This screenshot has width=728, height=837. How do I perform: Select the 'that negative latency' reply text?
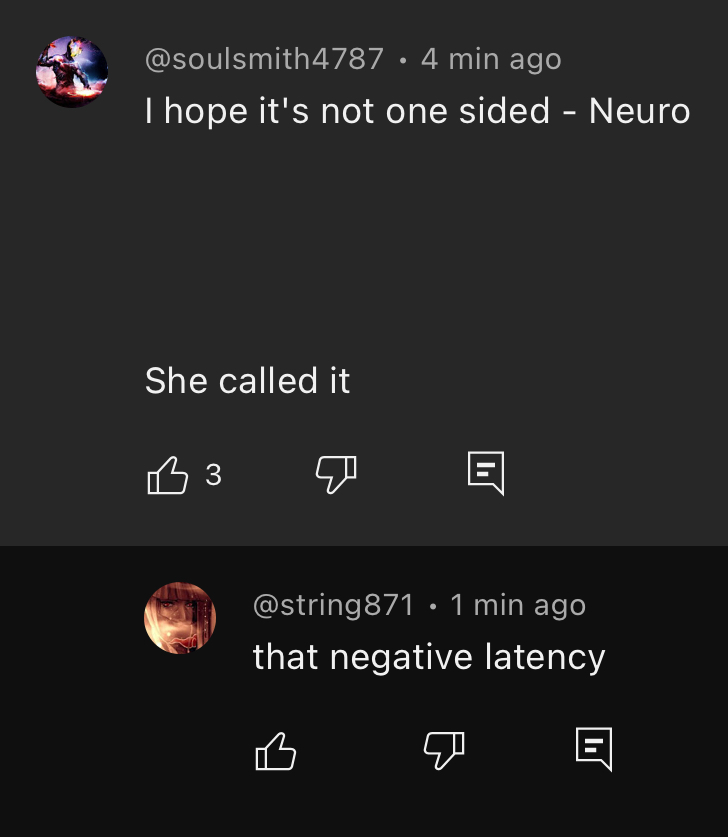coord(429,657)
